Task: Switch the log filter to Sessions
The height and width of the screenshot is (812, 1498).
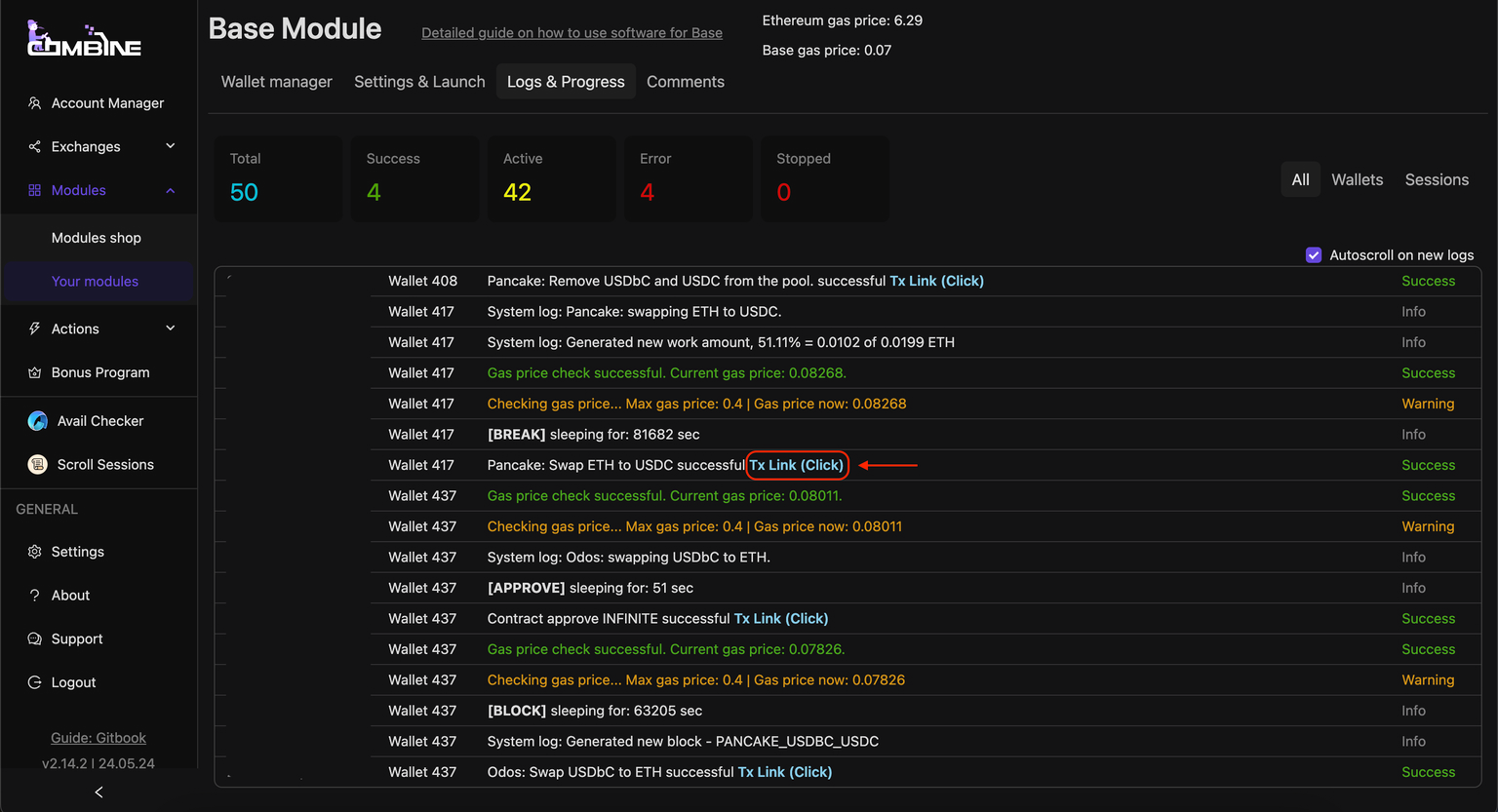Action: pyautogui.click(x=1436, y=179)
